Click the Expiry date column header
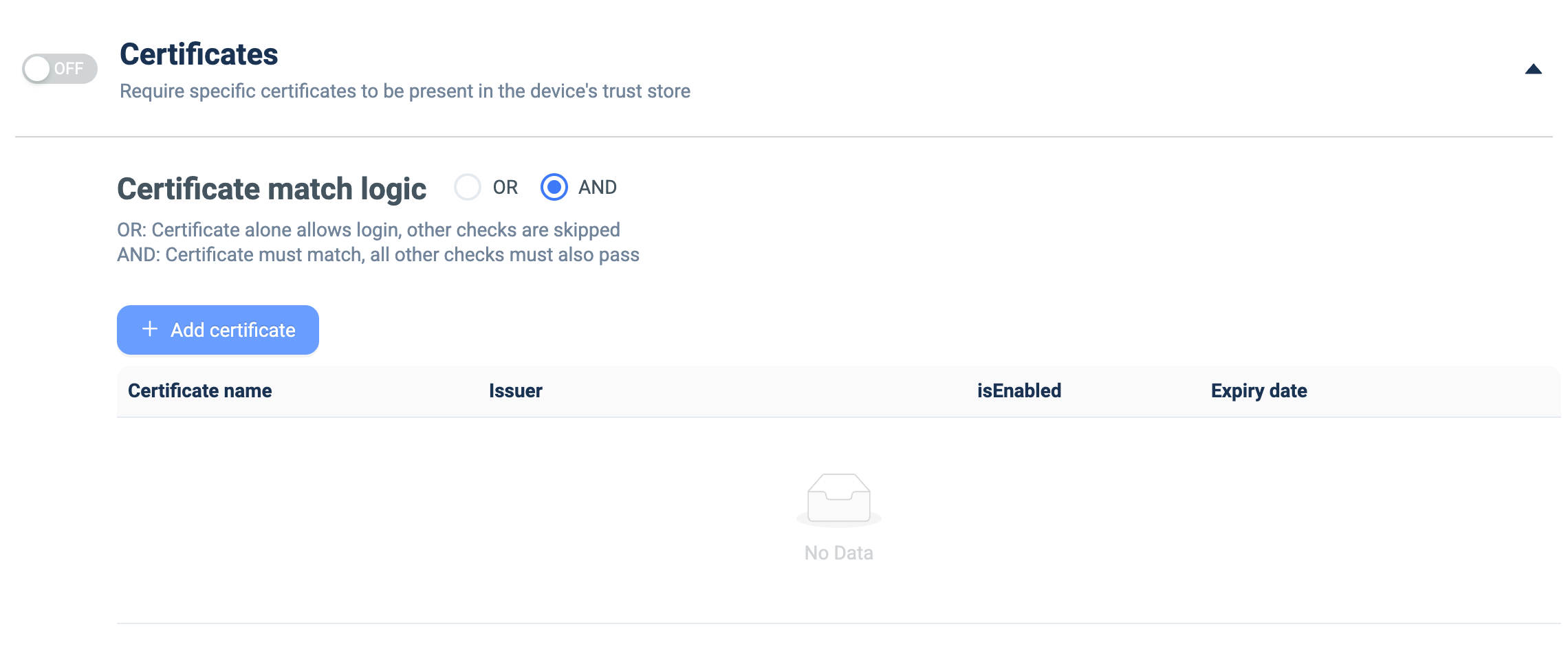The height and width of the screenshot is (653, 1568). click(1259, 391)
